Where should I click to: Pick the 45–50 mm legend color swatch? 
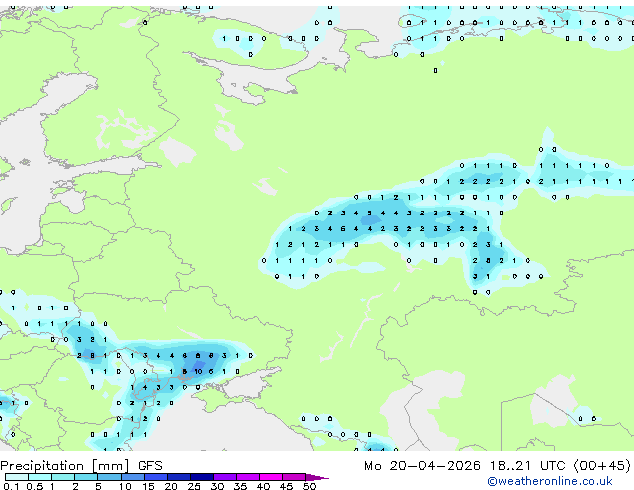pyautogui.click(x=294, y=477)
